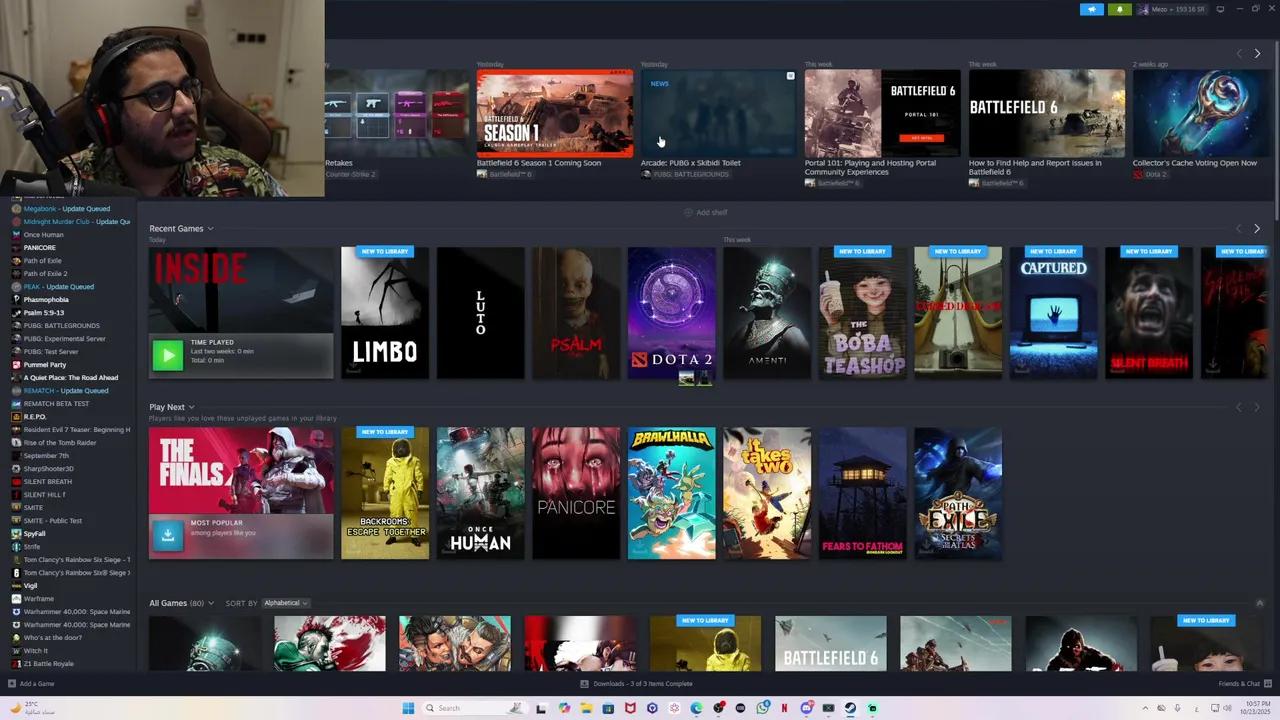1280x720 pixels.
Task: Select Dota 2 game cover
Action: click(672, 313)
